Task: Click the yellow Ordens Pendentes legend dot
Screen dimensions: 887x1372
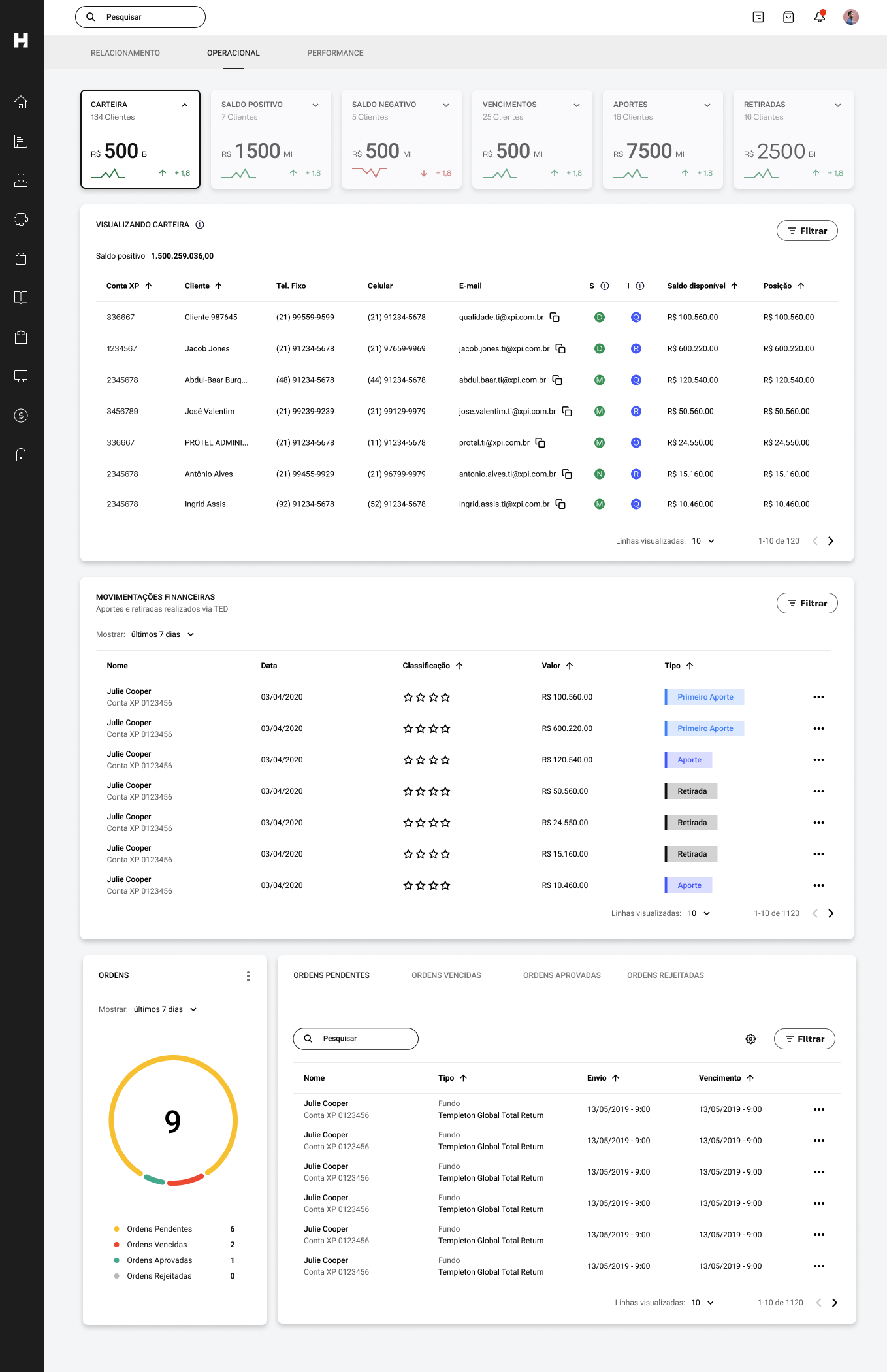Action: click(117, 1229)
